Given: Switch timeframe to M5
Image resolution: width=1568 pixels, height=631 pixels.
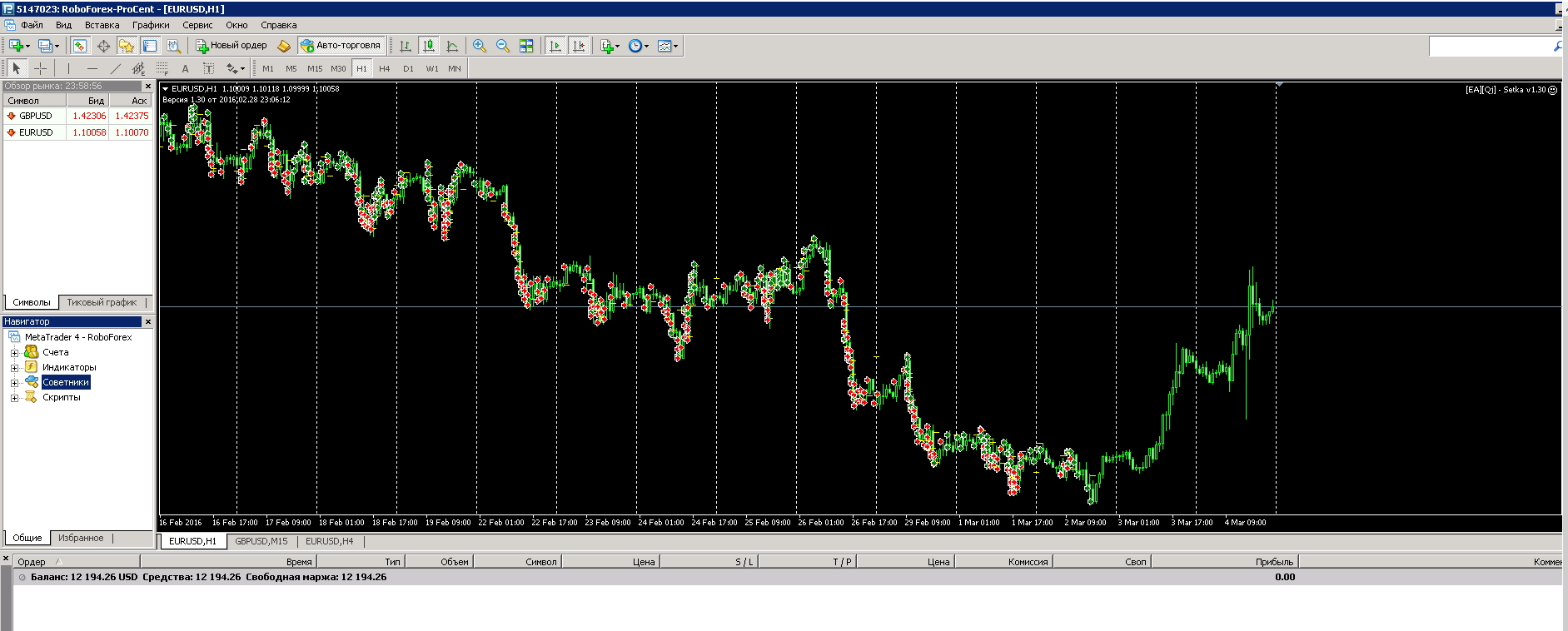Looking at the screenshot, I should pyautogui.click(x=291, y=68).
